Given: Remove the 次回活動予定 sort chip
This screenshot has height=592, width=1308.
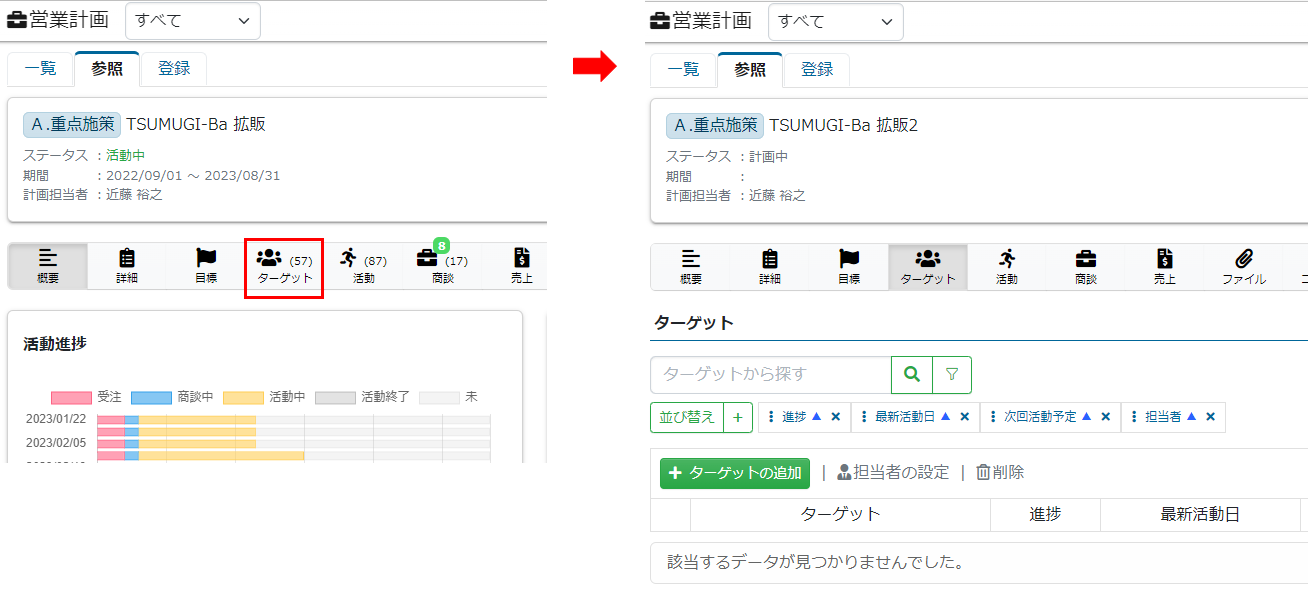Looking at the screenshot, I should pyautogui.click(x=1106, y=417).
